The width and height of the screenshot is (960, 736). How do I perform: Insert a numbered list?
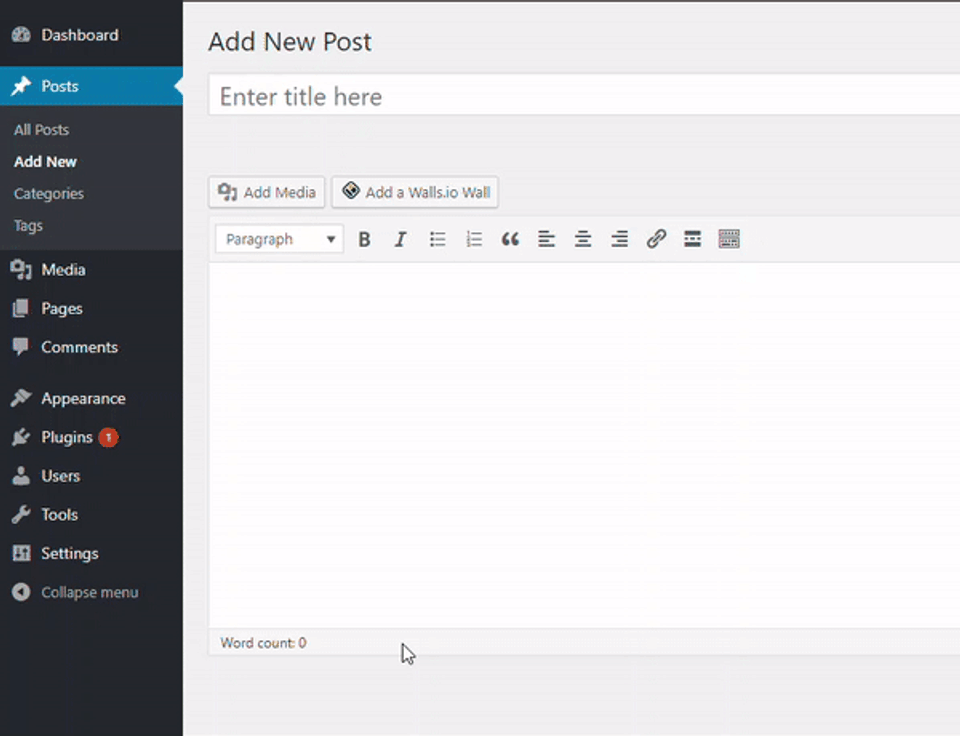click(x=474, y=239)
